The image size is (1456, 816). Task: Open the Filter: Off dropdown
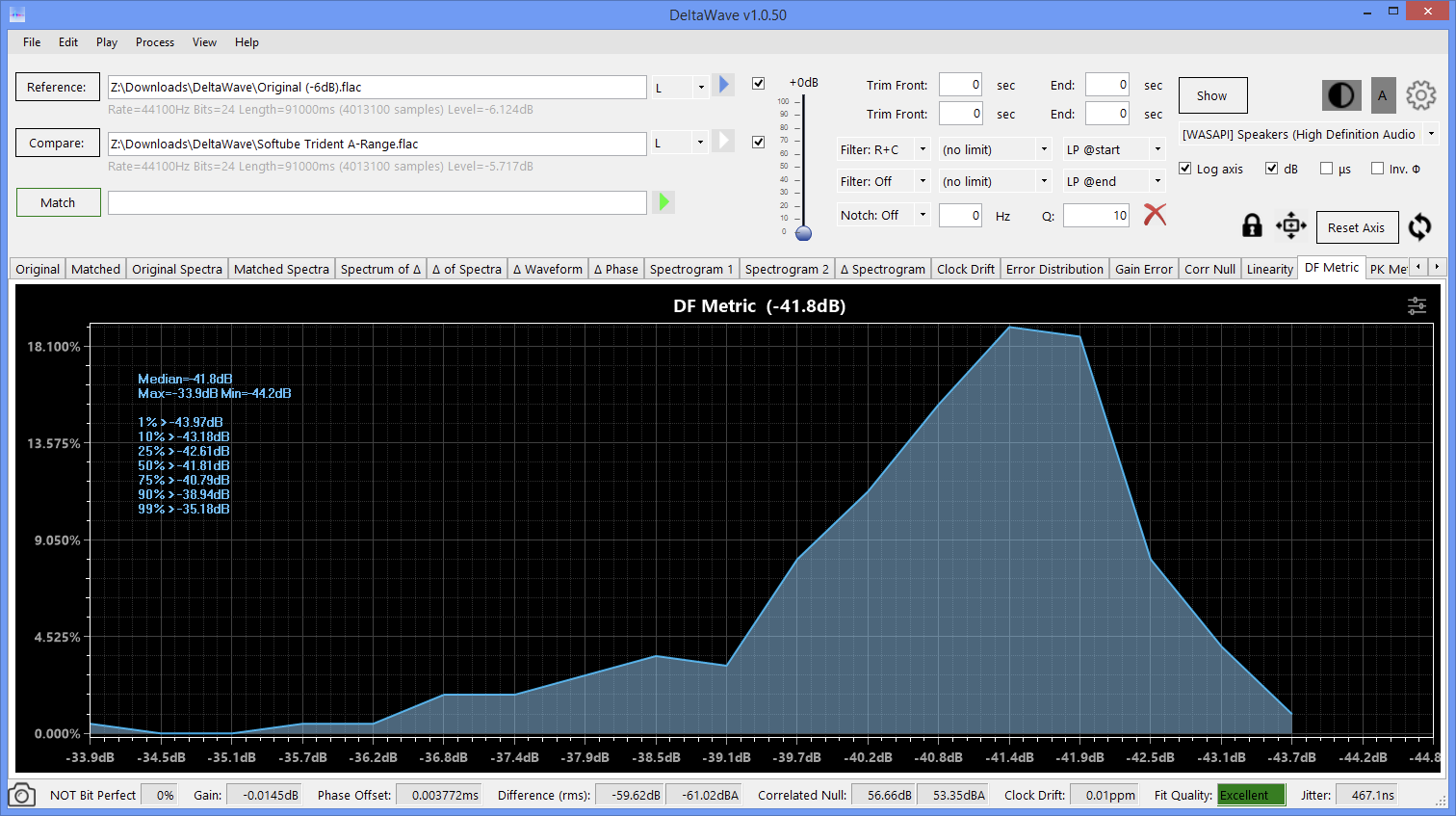(883, 181)
